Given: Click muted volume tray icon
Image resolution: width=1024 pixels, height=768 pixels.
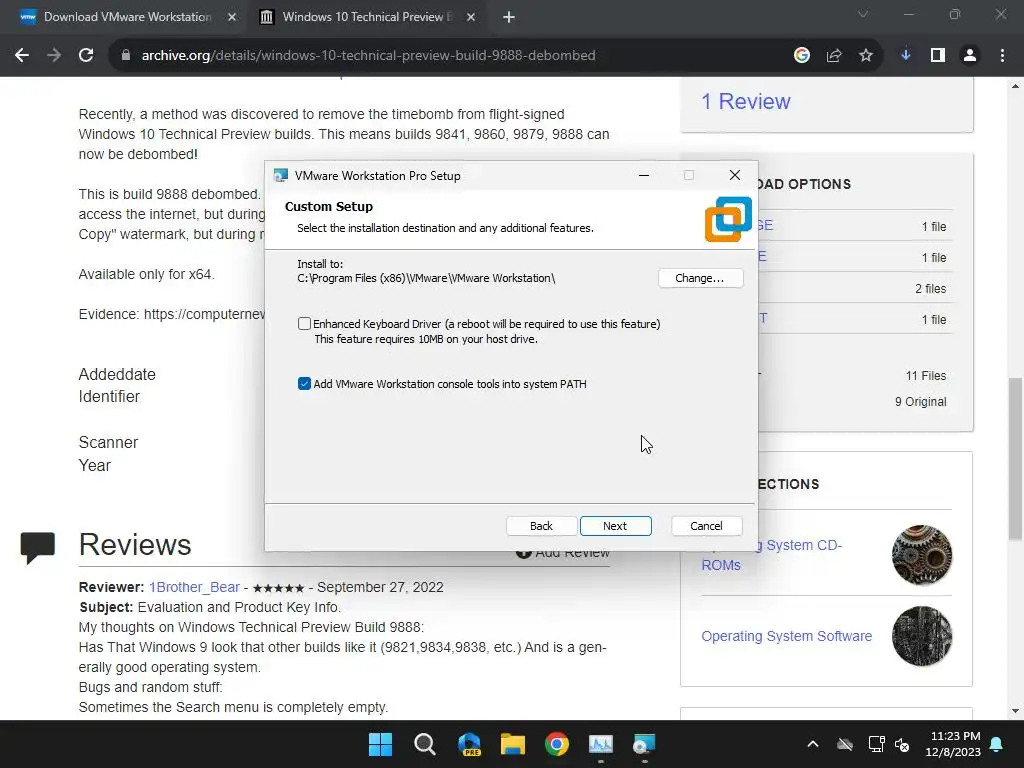Looking at the screenshot, I should [x=902, y=744].
